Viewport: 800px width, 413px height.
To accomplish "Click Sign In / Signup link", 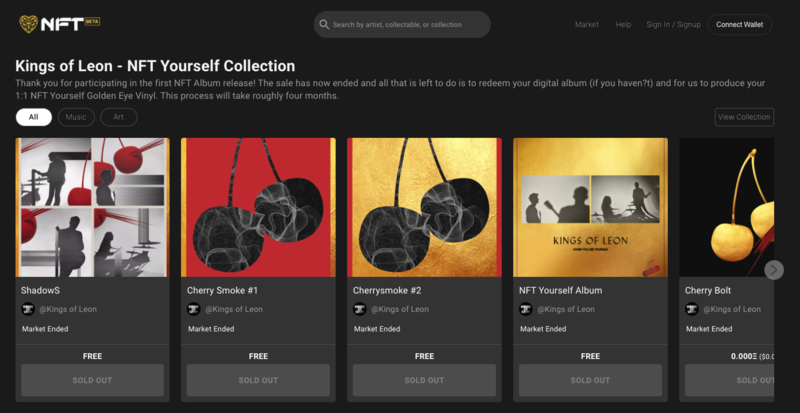I will pyautogui.click(x=672, y=24).
